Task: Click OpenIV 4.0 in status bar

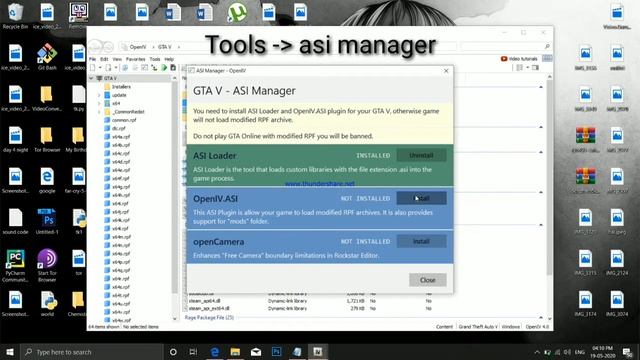Action: pyautogui.click(x=537, y=327)
